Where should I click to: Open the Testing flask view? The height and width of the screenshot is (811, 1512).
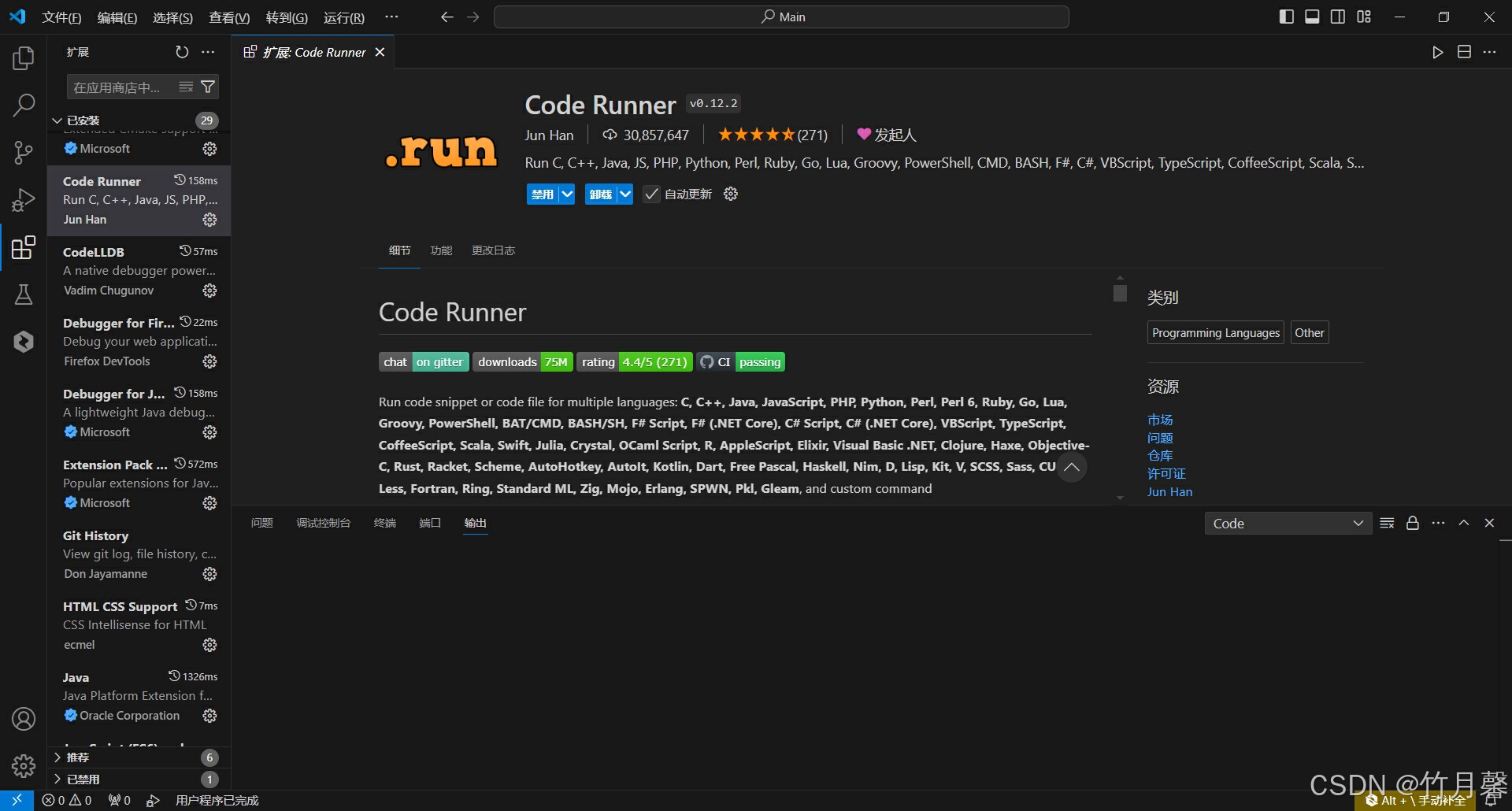click(x=24, y=294)
